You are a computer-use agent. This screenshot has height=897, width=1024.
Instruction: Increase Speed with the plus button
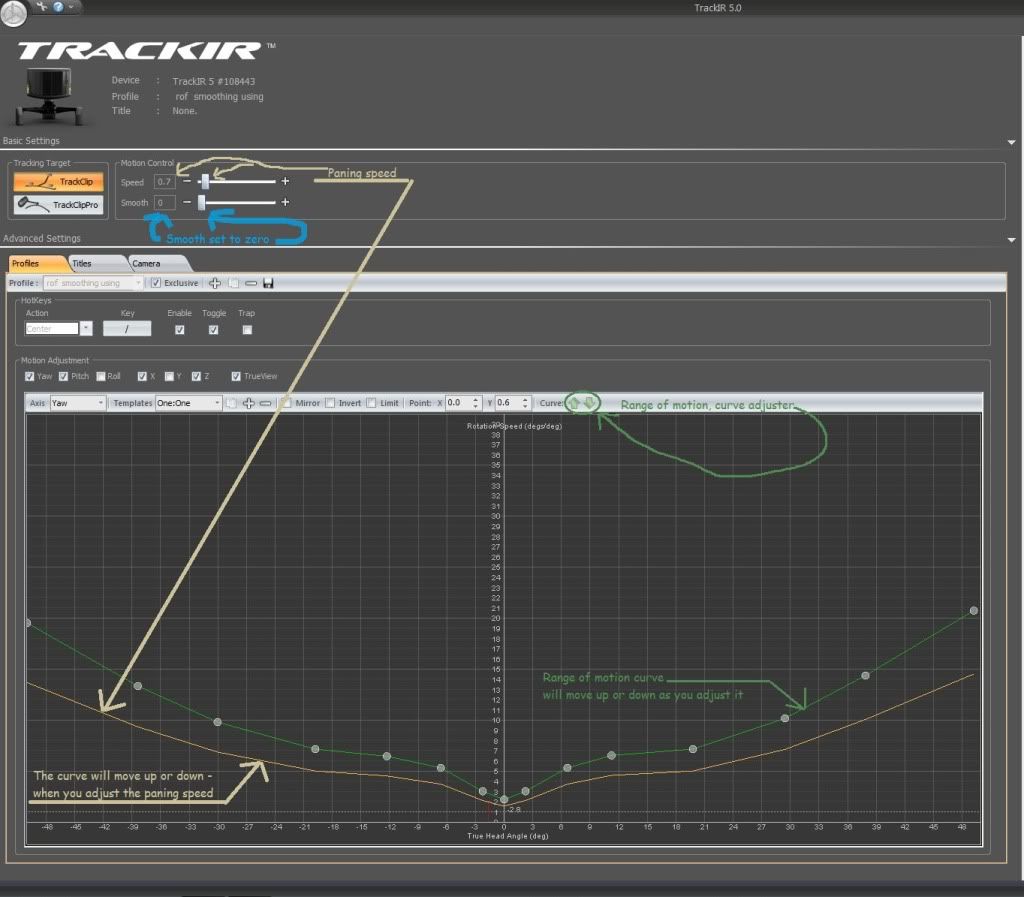[285, 181]
